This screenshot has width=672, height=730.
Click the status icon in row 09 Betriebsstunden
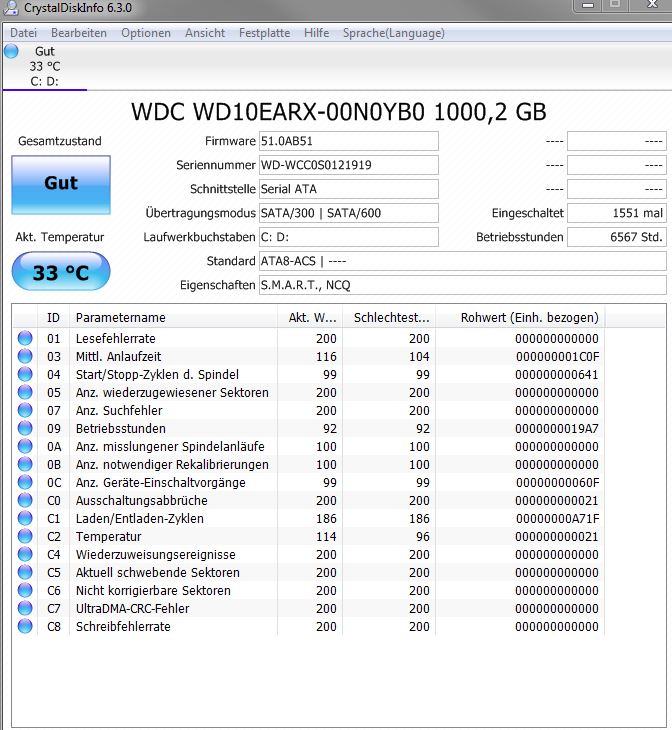(25, 428)
